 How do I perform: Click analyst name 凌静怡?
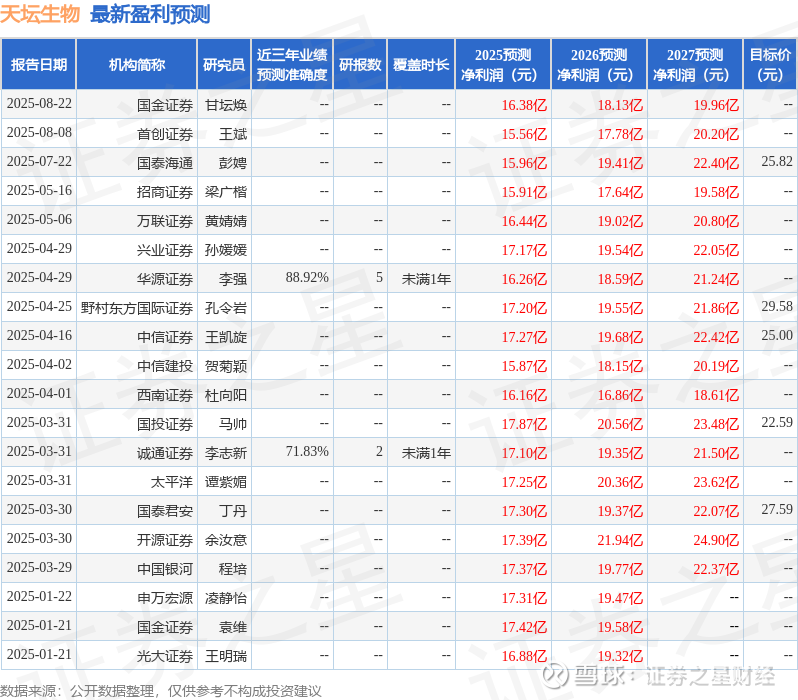click(226, 599)
